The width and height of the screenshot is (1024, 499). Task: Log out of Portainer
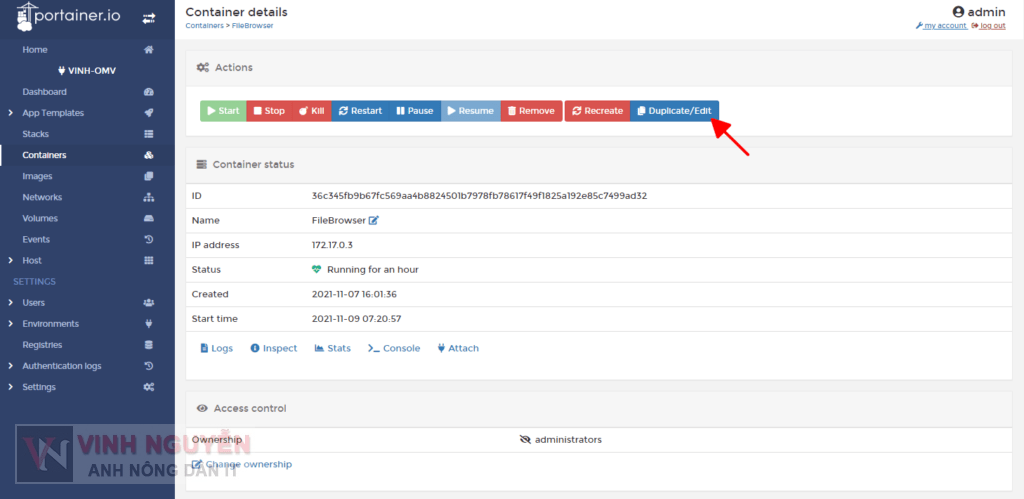(988, 25)
